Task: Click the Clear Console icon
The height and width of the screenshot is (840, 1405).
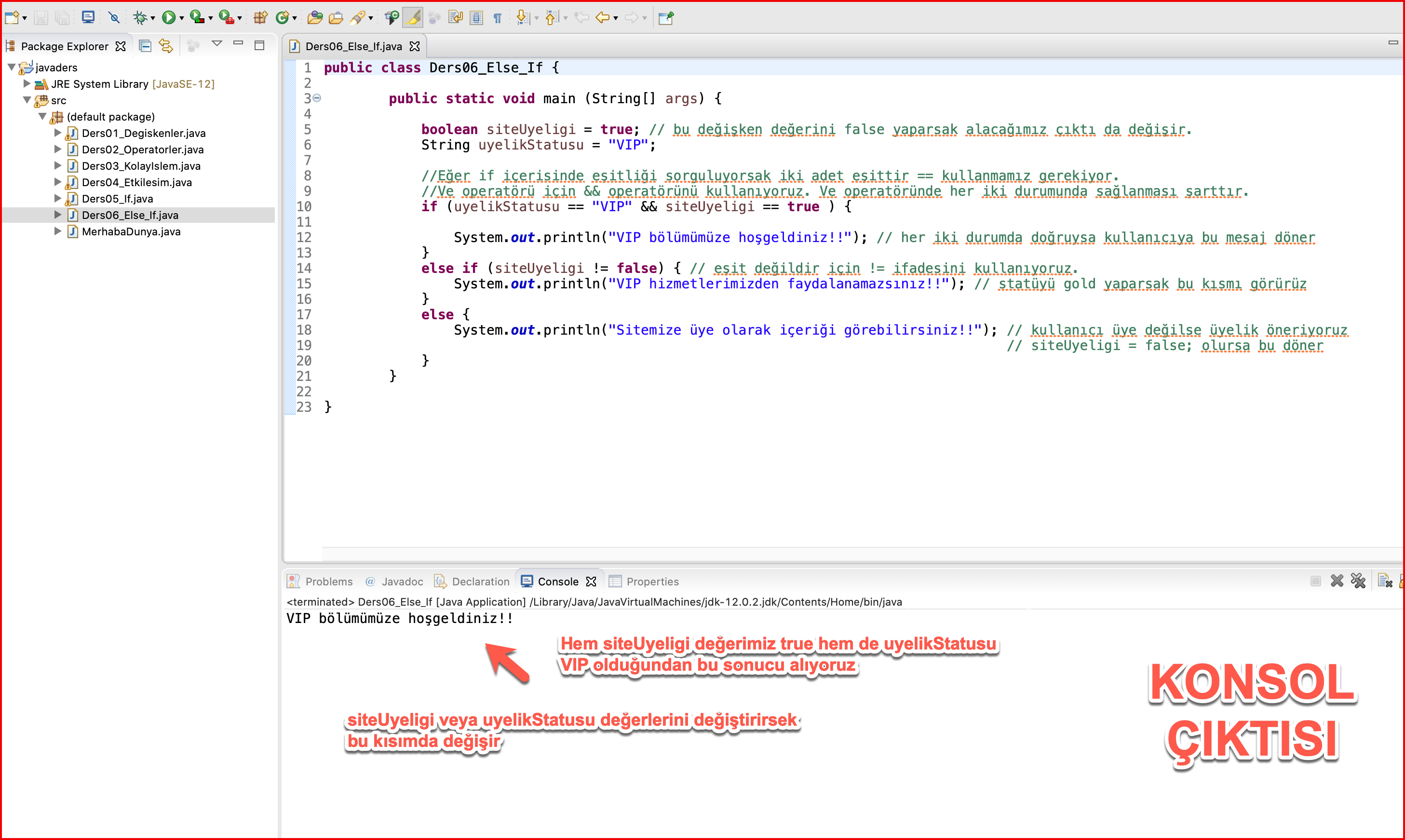Action: point(1385,581)
